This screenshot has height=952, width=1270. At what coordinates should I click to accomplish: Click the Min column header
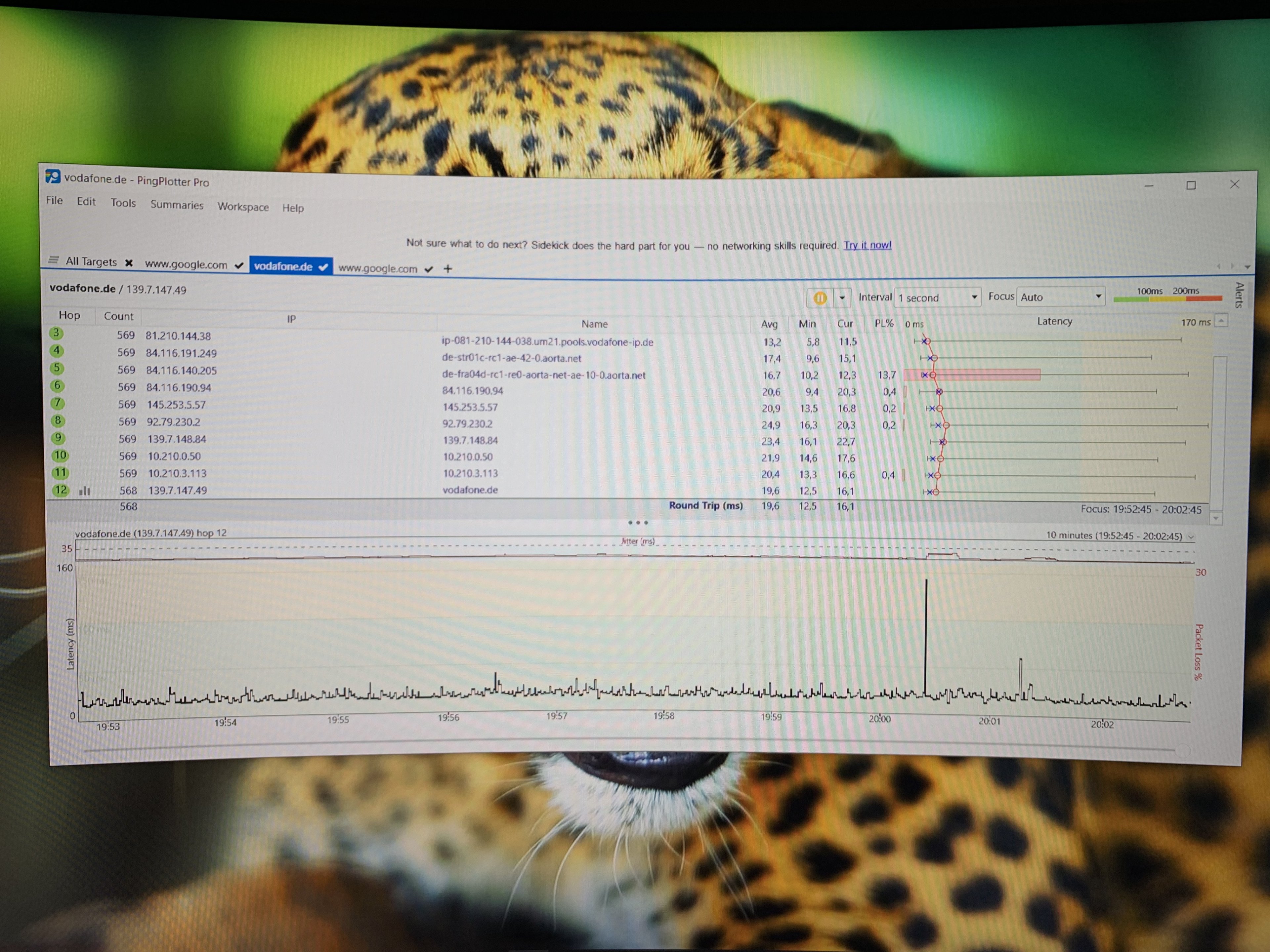tap(807, 324)
